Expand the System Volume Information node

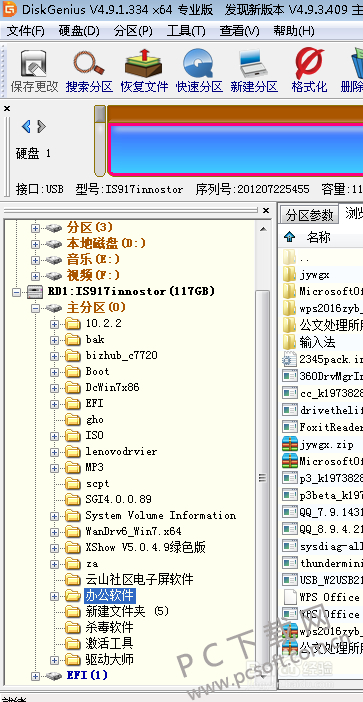(x=55, y=516)
